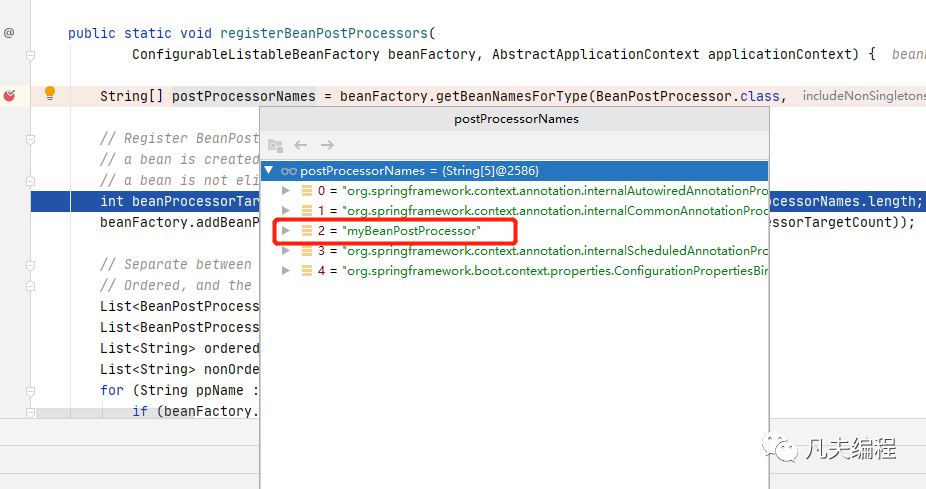Click the yellow intention lightbulb icon
This screenshot has height=489, width=926.
pyautogui.click(x=50, y=93)
